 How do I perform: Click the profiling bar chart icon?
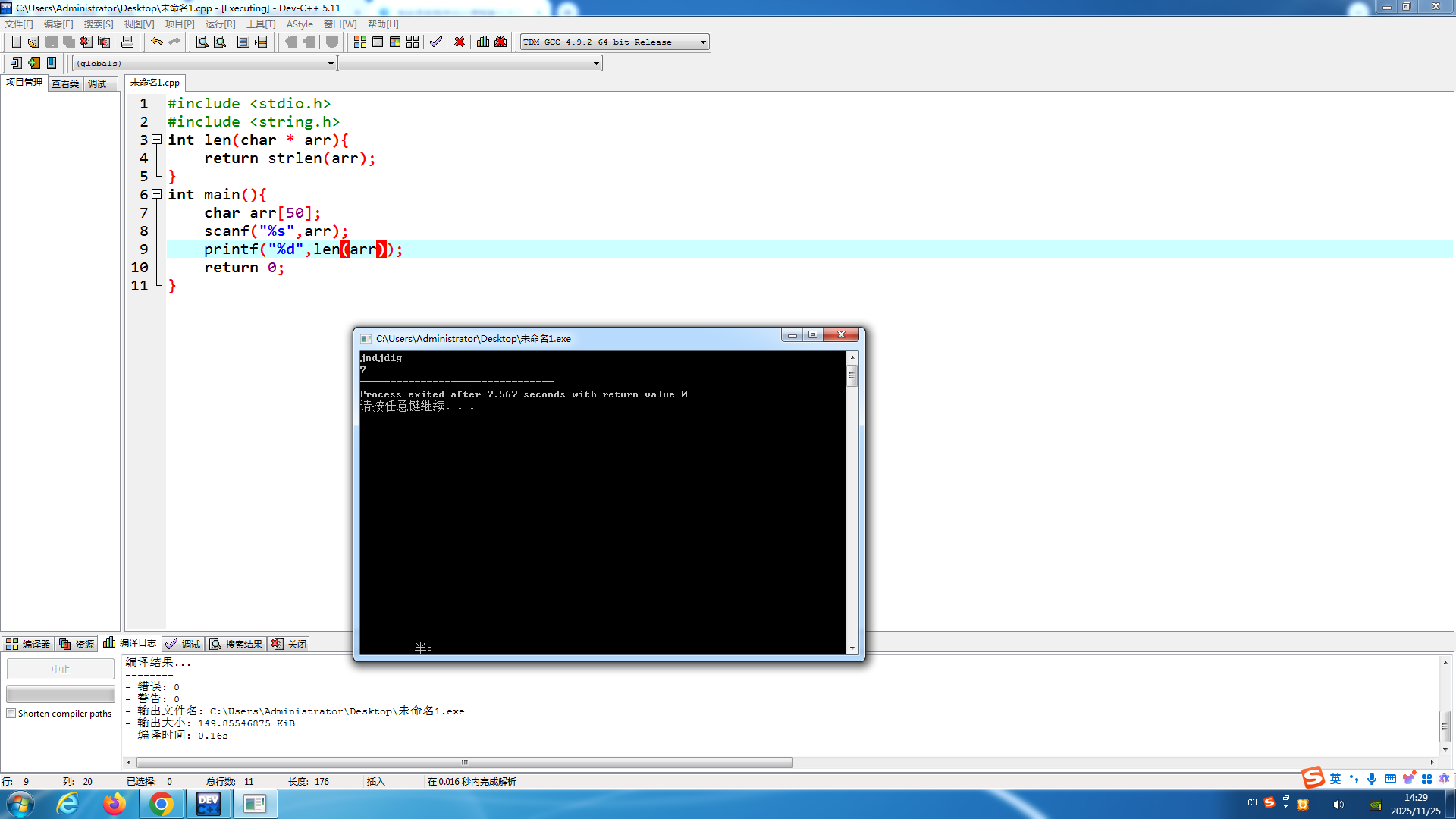click(x=483, y=42)
